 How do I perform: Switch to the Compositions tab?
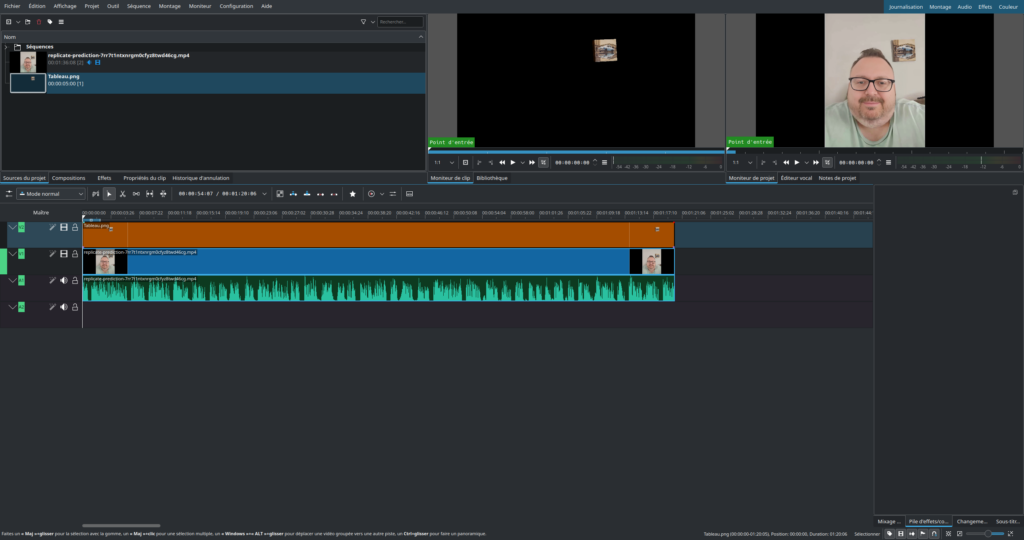69,178
